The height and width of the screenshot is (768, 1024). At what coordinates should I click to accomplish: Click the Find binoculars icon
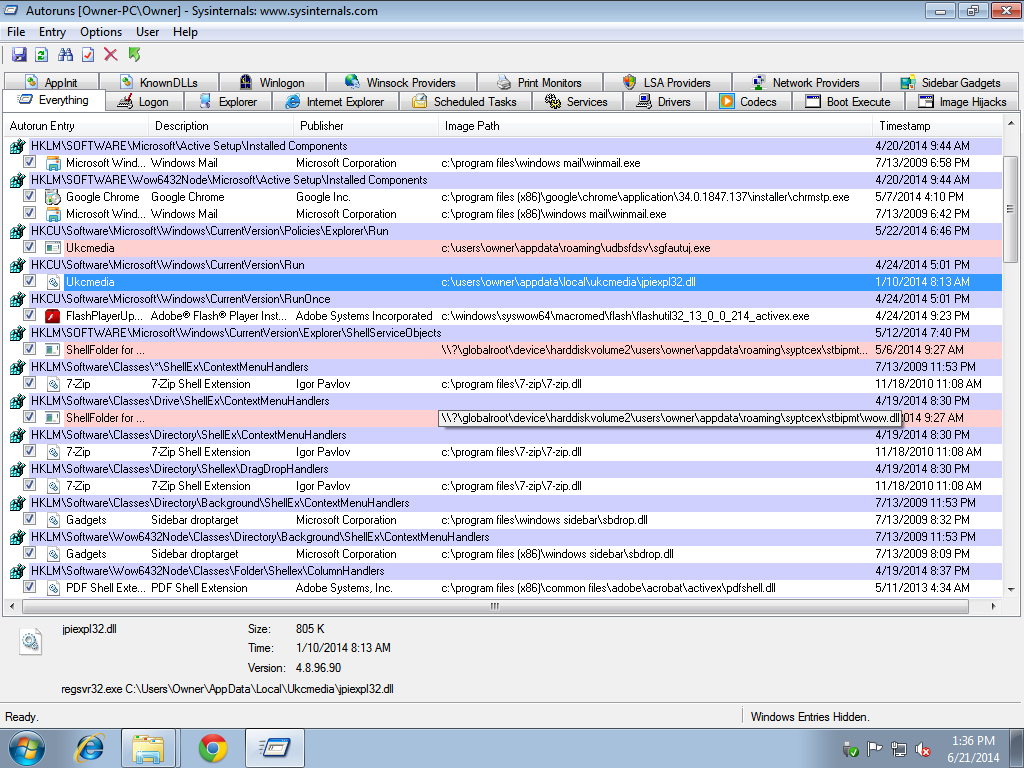click(66, 55)
